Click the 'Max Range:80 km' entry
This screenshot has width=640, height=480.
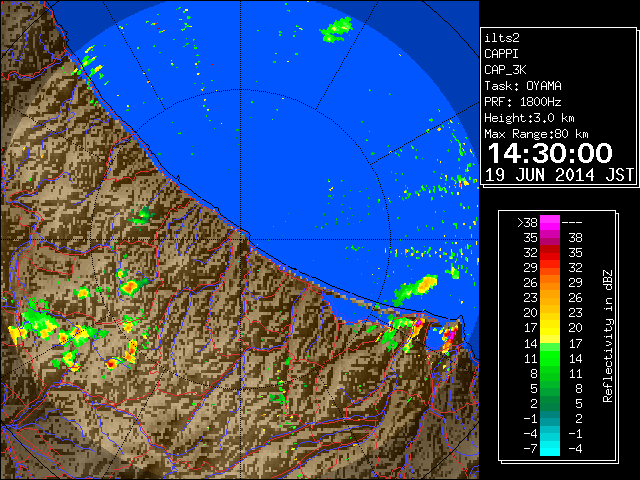click(x=536, y=134)
